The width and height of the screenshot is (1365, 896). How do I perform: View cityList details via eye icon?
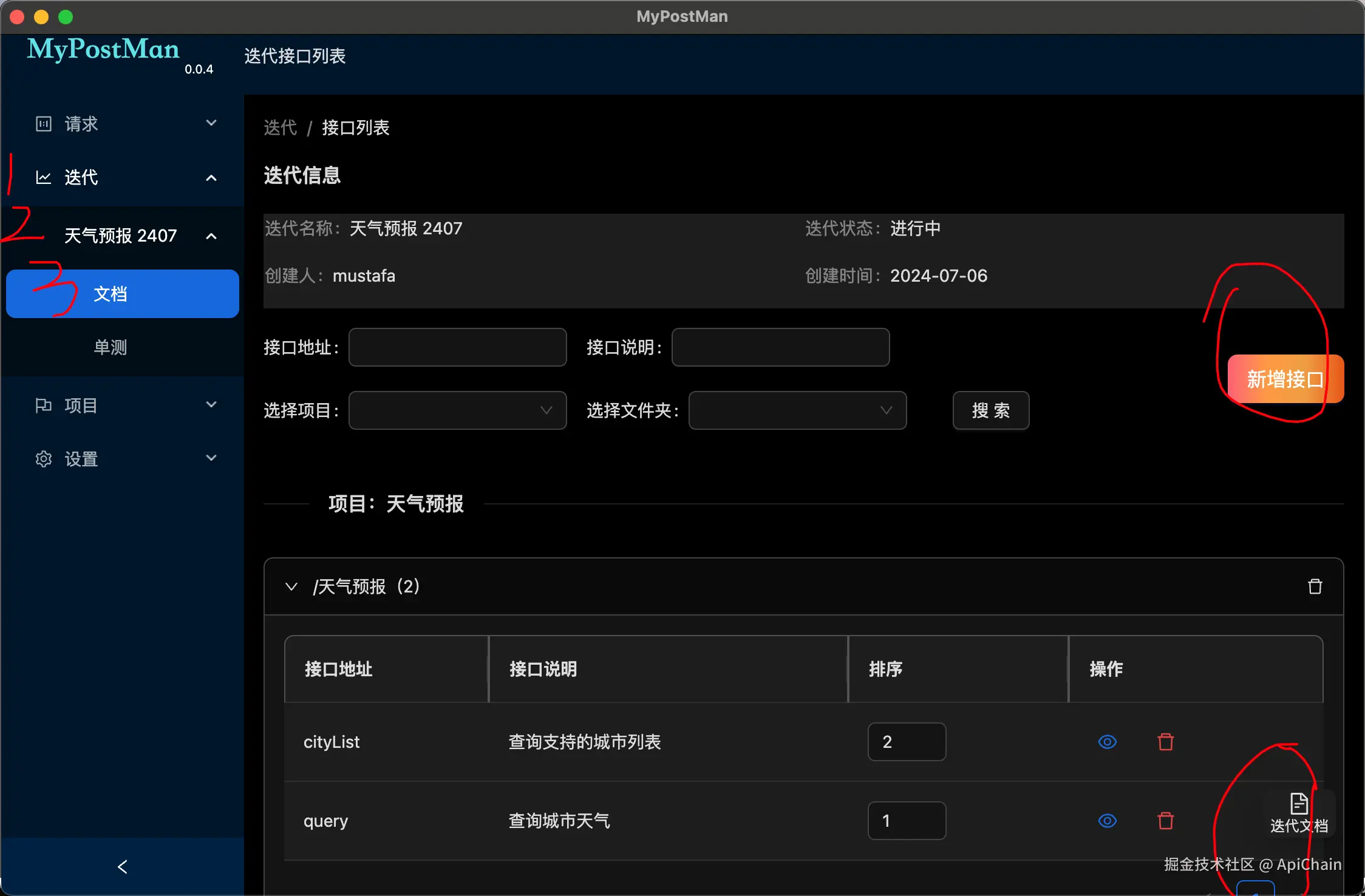pos(1107,742)
